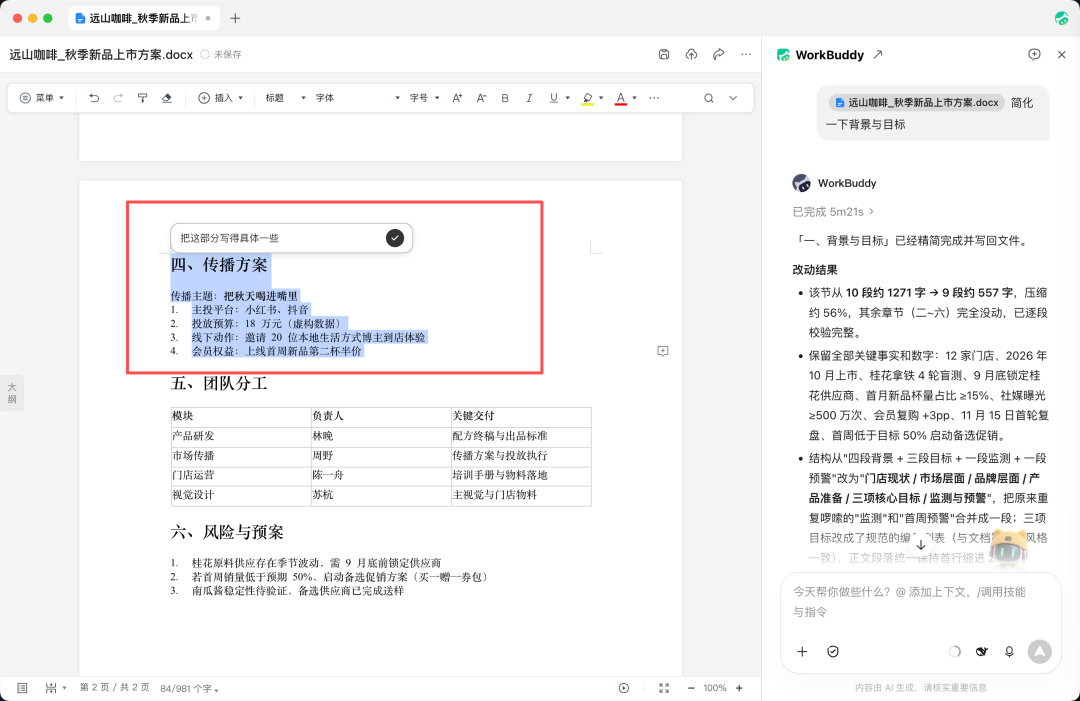Click the microphone voice input icon
This screenshot has width=1080, height=701.
pyautogui.click(x=1009, y=651)
